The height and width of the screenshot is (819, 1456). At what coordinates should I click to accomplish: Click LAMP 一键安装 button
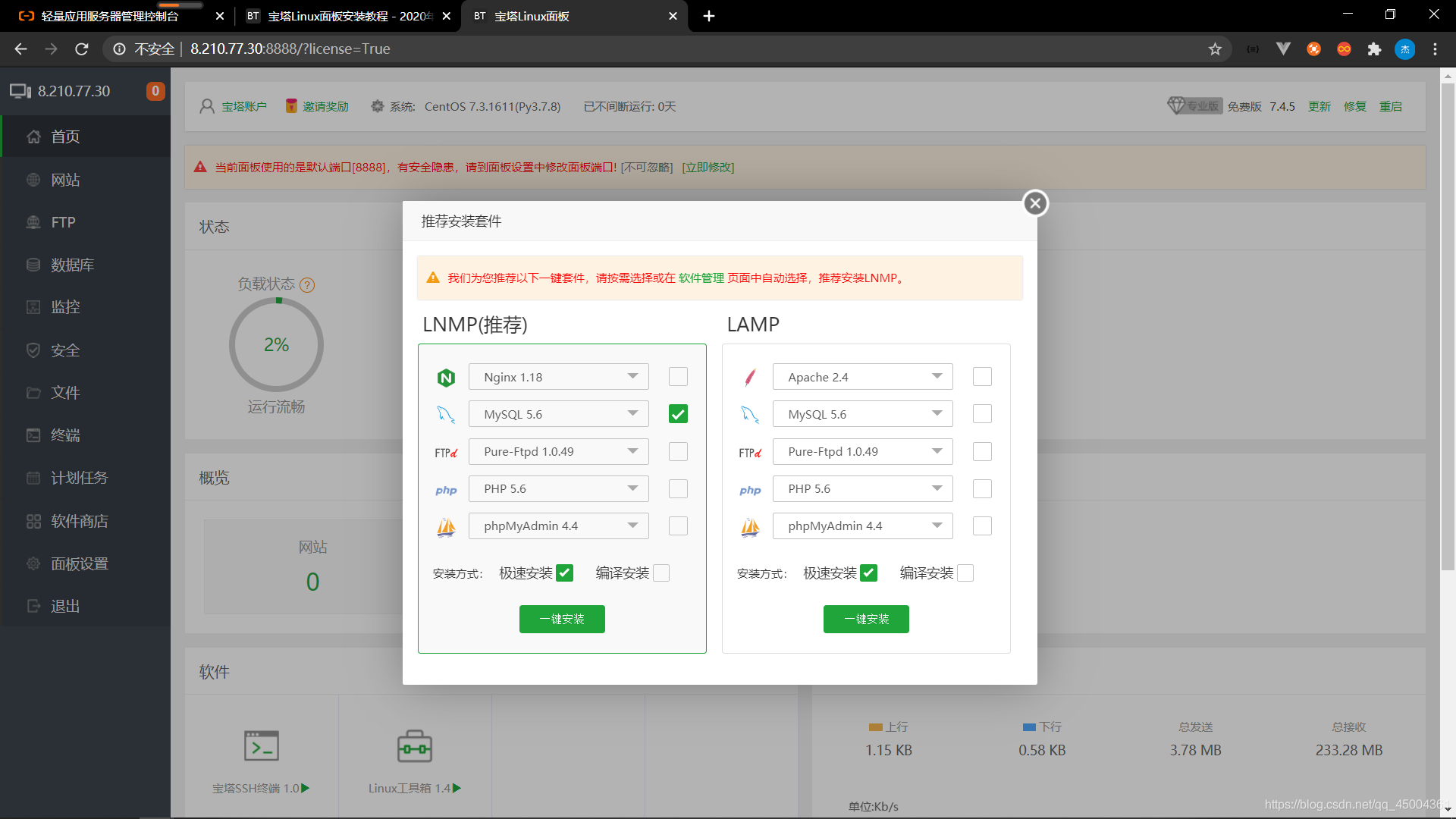(x=866, y=619)
